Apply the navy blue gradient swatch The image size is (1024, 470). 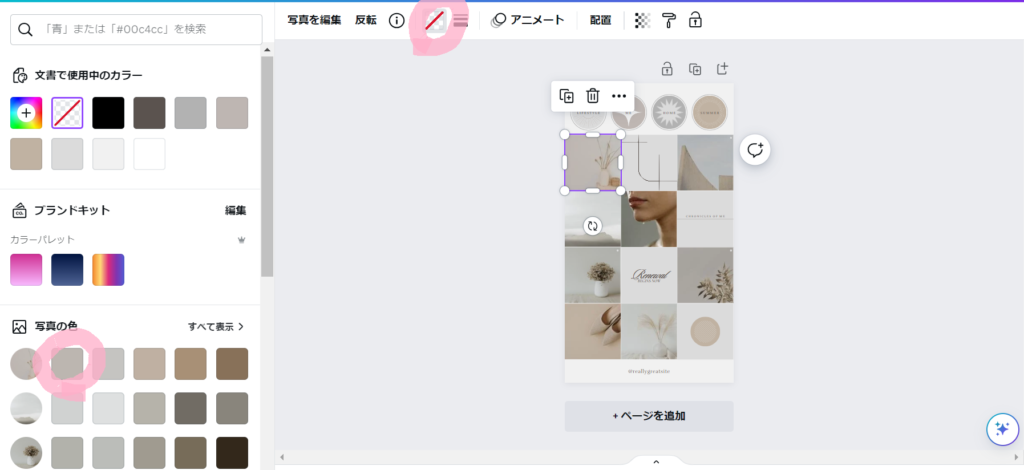67,270
